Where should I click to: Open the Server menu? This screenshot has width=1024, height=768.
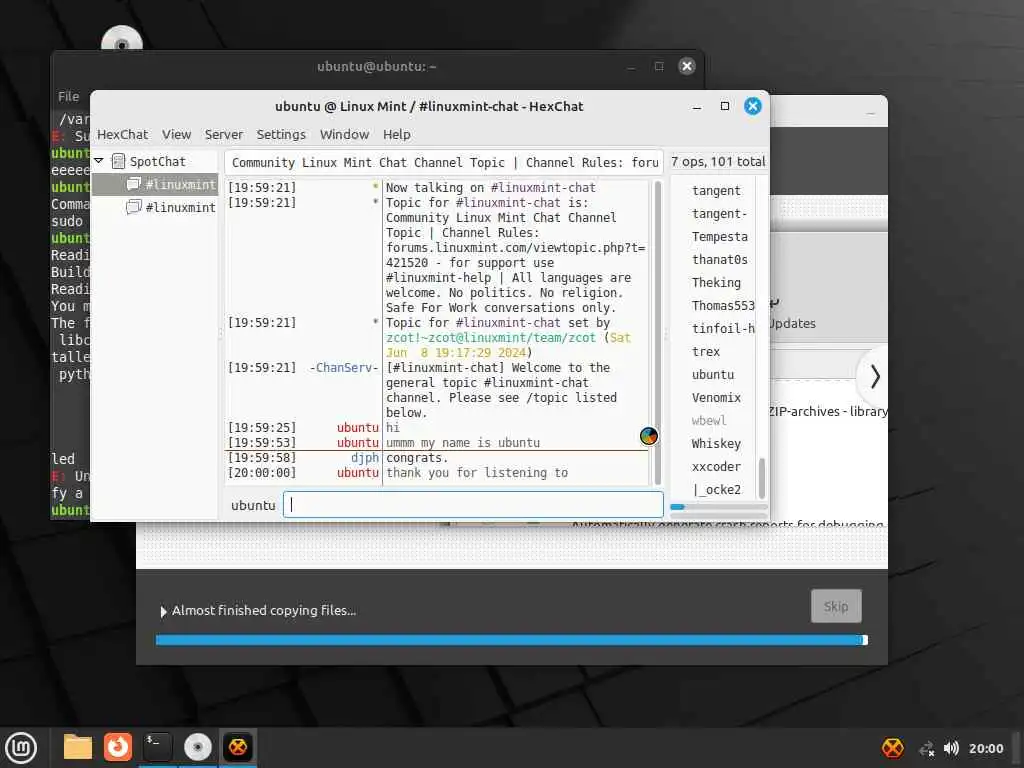click(223, 135)
